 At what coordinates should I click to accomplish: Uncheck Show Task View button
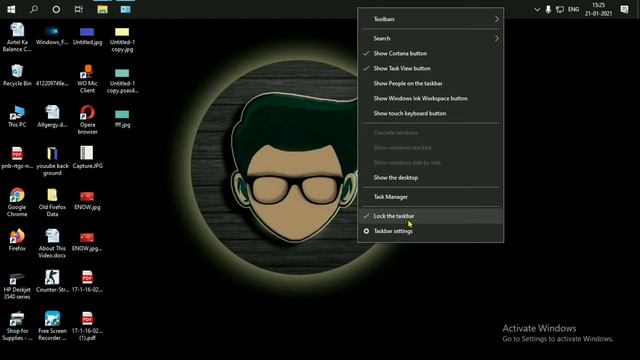click(431, 69)
